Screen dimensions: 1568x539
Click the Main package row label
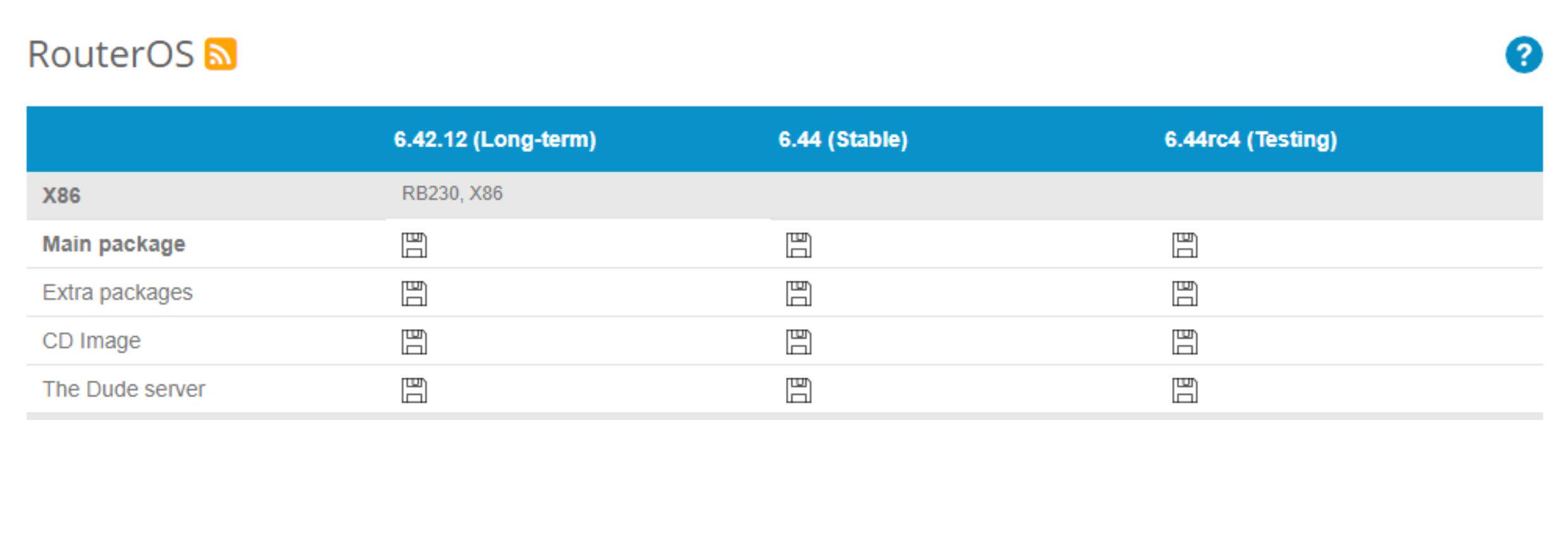114,244
